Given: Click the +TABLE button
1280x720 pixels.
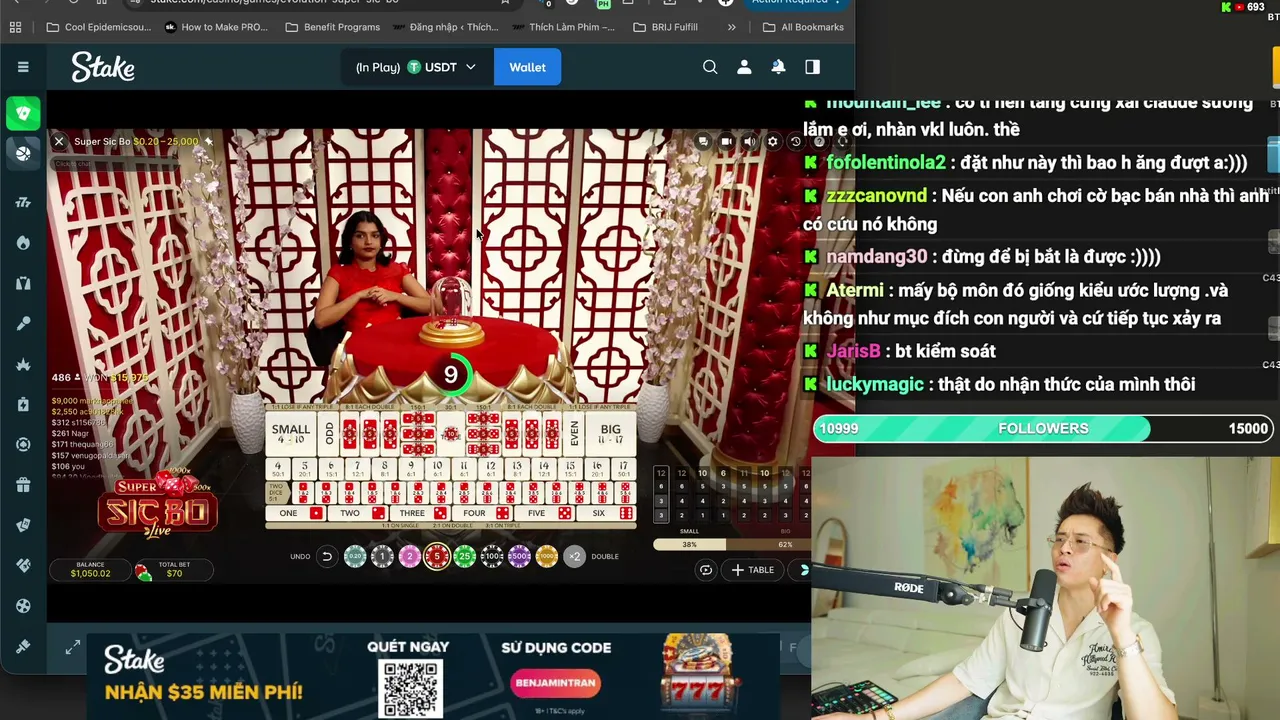Looking at the screenshot, I should point(753,570).
